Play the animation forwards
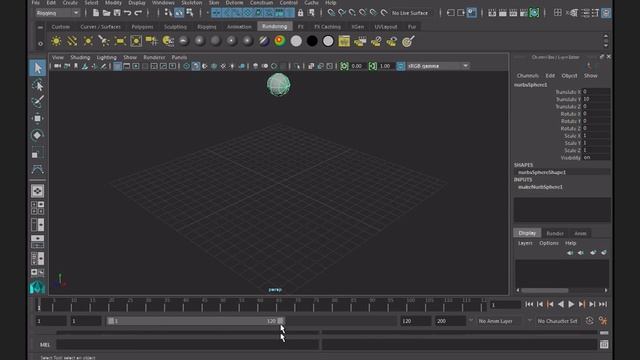This screenshot has height=360, width=640. click(571, 304)
